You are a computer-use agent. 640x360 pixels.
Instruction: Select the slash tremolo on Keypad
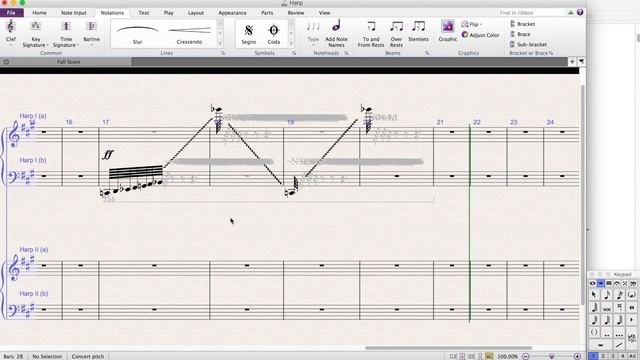coord(619,345)
